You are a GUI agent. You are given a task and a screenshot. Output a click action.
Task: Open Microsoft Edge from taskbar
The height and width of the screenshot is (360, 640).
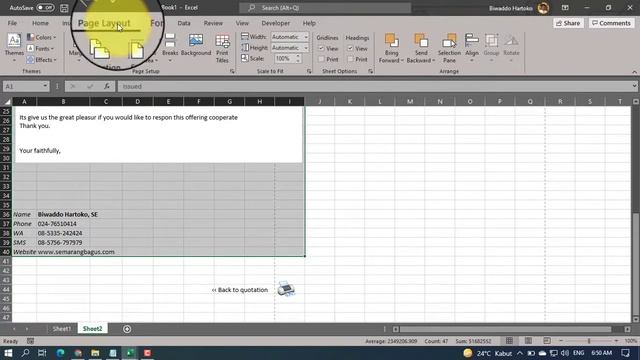point(60,353)
